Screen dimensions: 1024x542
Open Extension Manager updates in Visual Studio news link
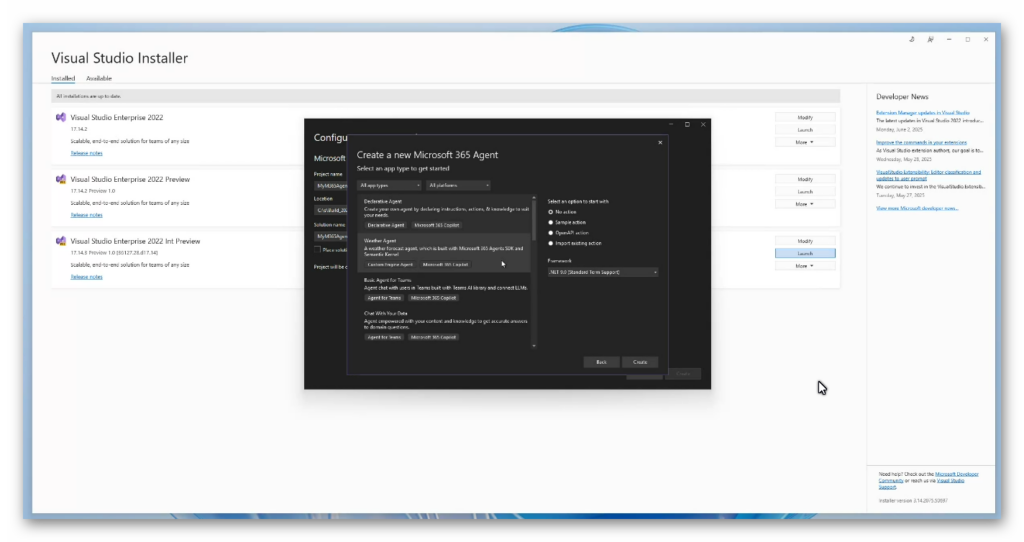click(923, 113)
